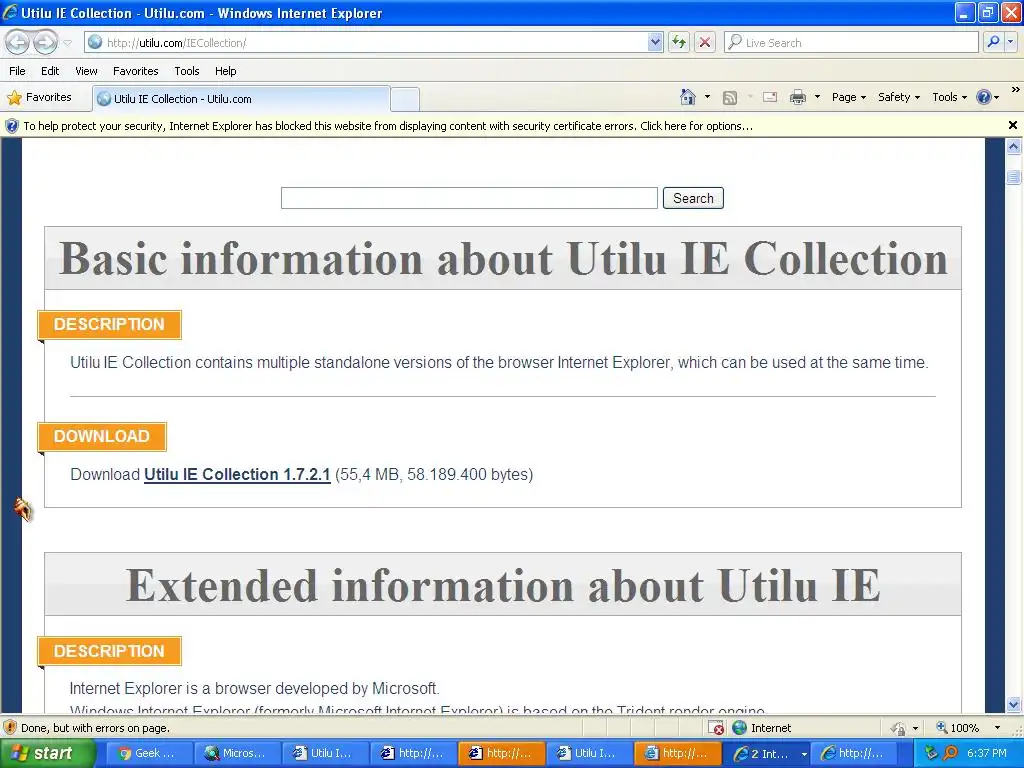Click the scrollbar down arrow
Image resolution: width=1024 pixels, height=768 pixels.
[x=1013, y=704]
